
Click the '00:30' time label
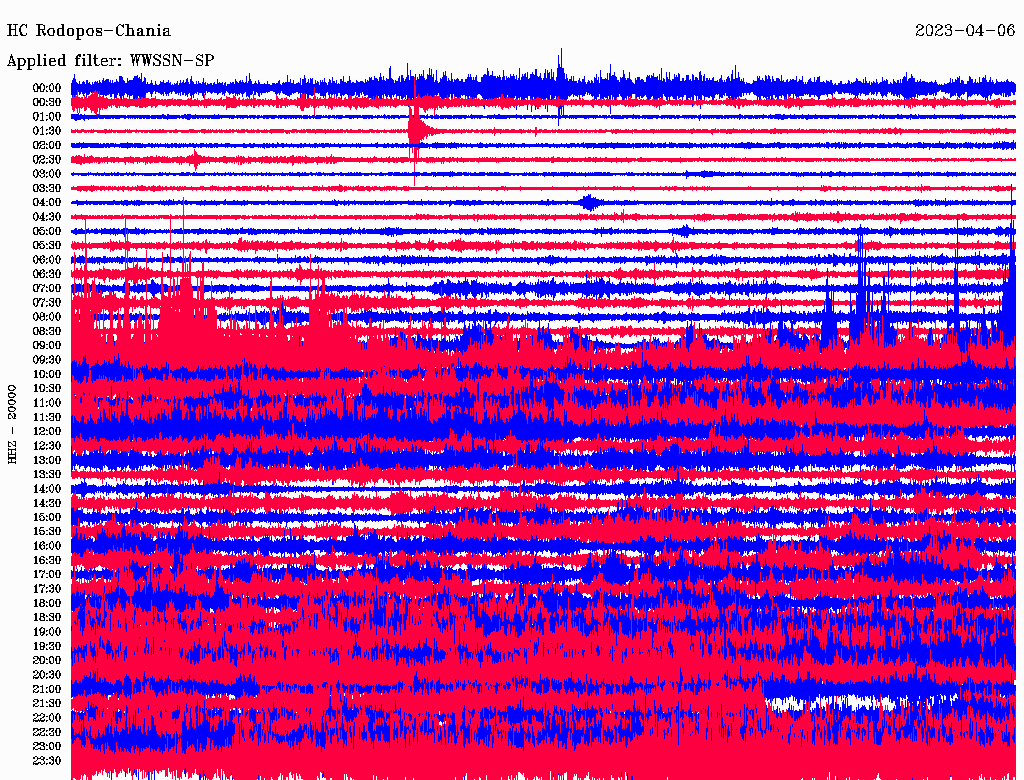[47, 103]
